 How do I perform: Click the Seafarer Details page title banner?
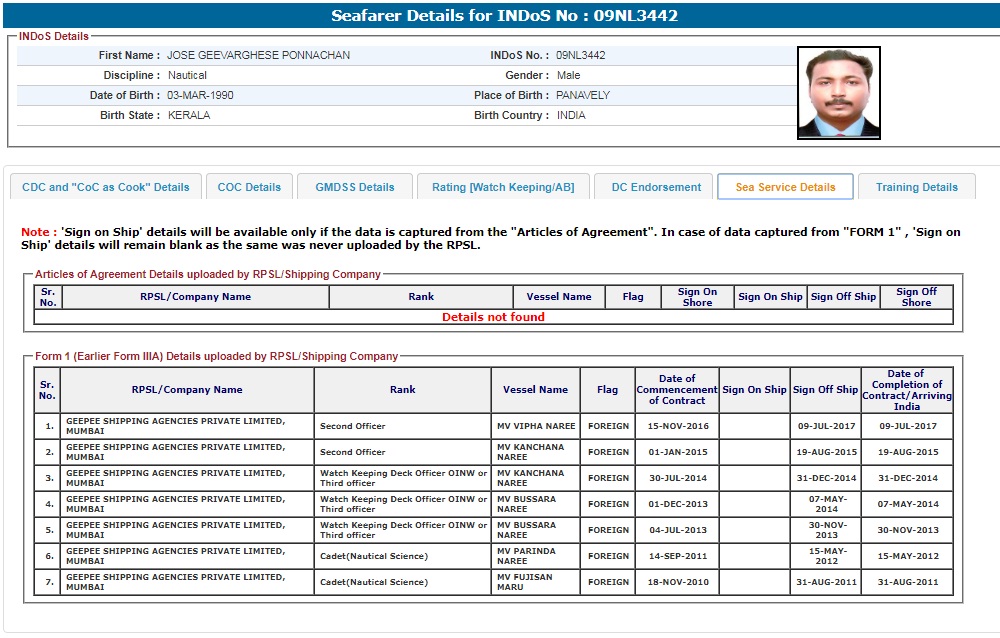point(504,16)
